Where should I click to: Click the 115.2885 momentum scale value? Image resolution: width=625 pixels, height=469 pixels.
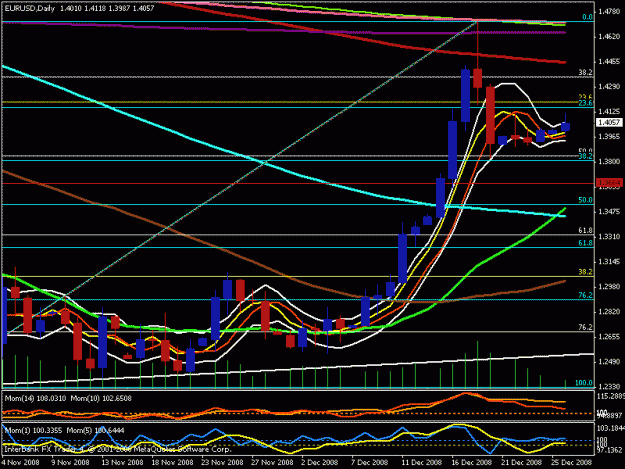tap(610, 396)
